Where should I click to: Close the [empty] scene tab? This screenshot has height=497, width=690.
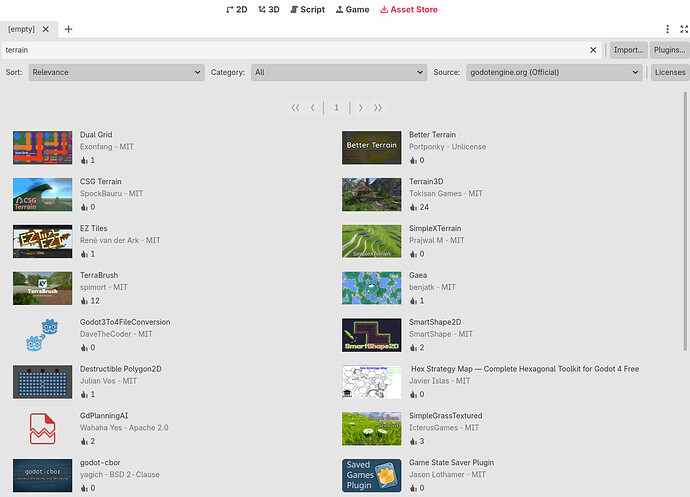click(x=46, y=29)
